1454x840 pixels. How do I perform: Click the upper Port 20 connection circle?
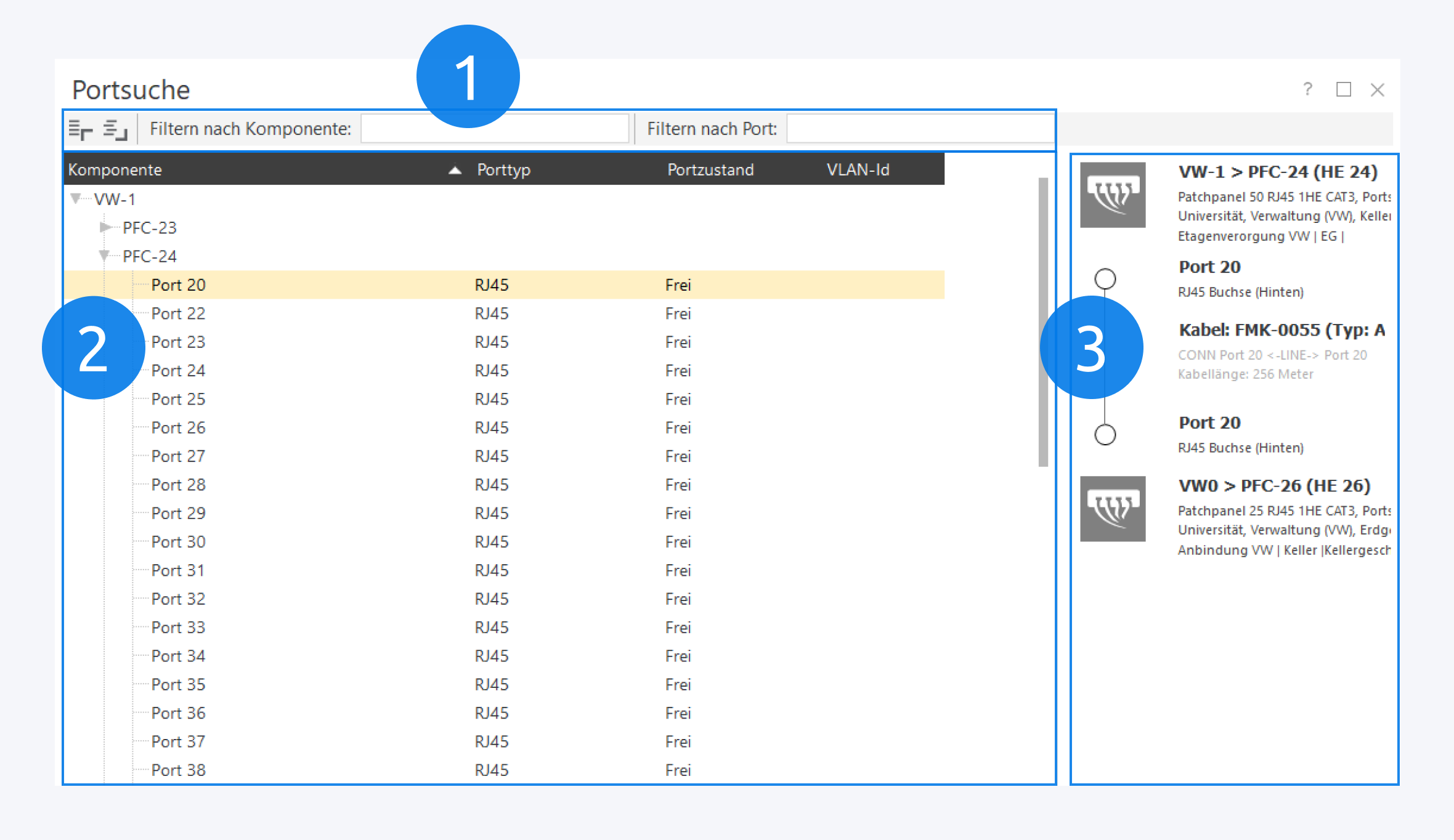(1105, 279)
